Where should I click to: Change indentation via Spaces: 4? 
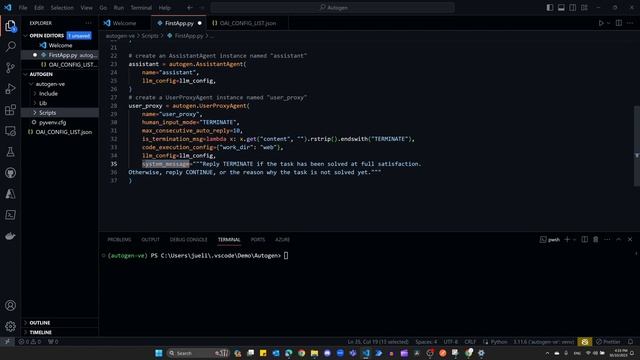point(426,342)
